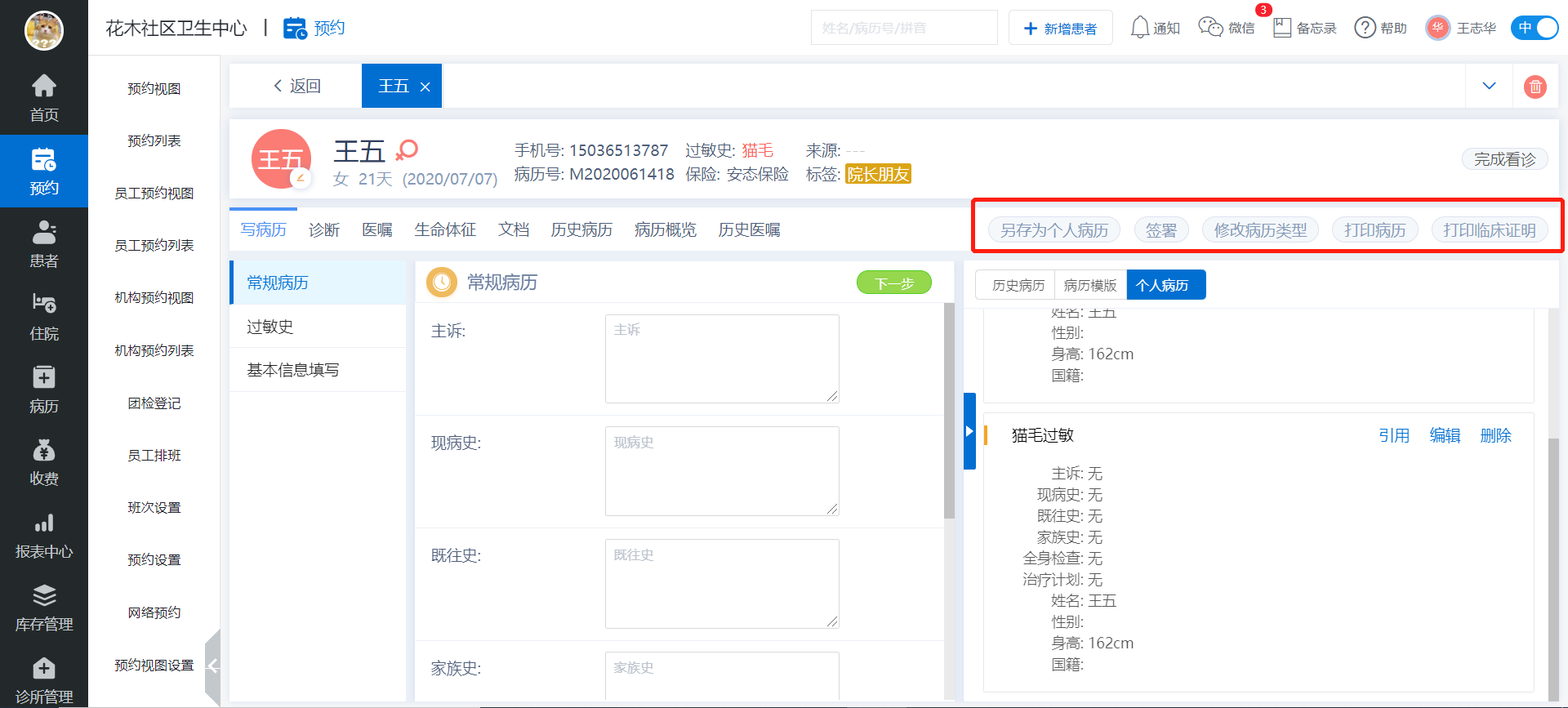Click the 家族史 text area
This screenshot has height=708, width=1568.
click(722, 676)
